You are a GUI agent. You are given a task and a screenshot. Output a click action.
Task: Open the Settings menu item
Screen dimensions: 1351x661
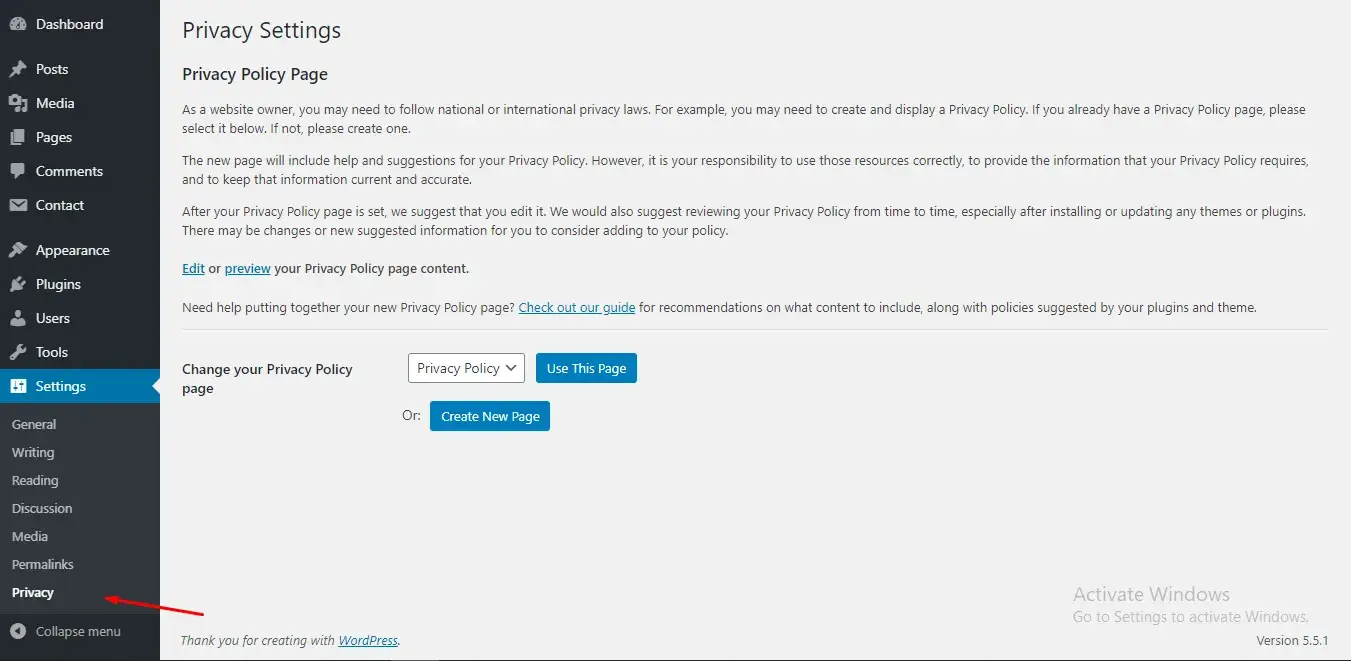click(61, 386)
